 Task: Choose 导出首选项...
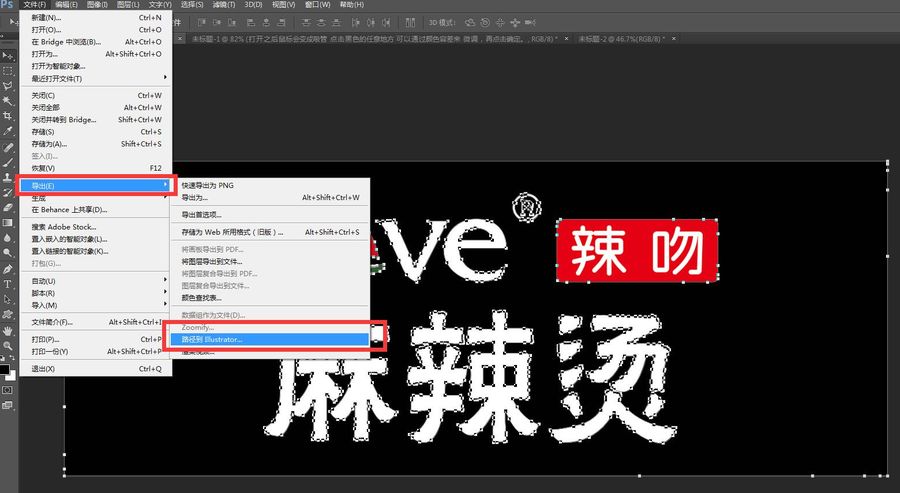click(x=270, y=214)
